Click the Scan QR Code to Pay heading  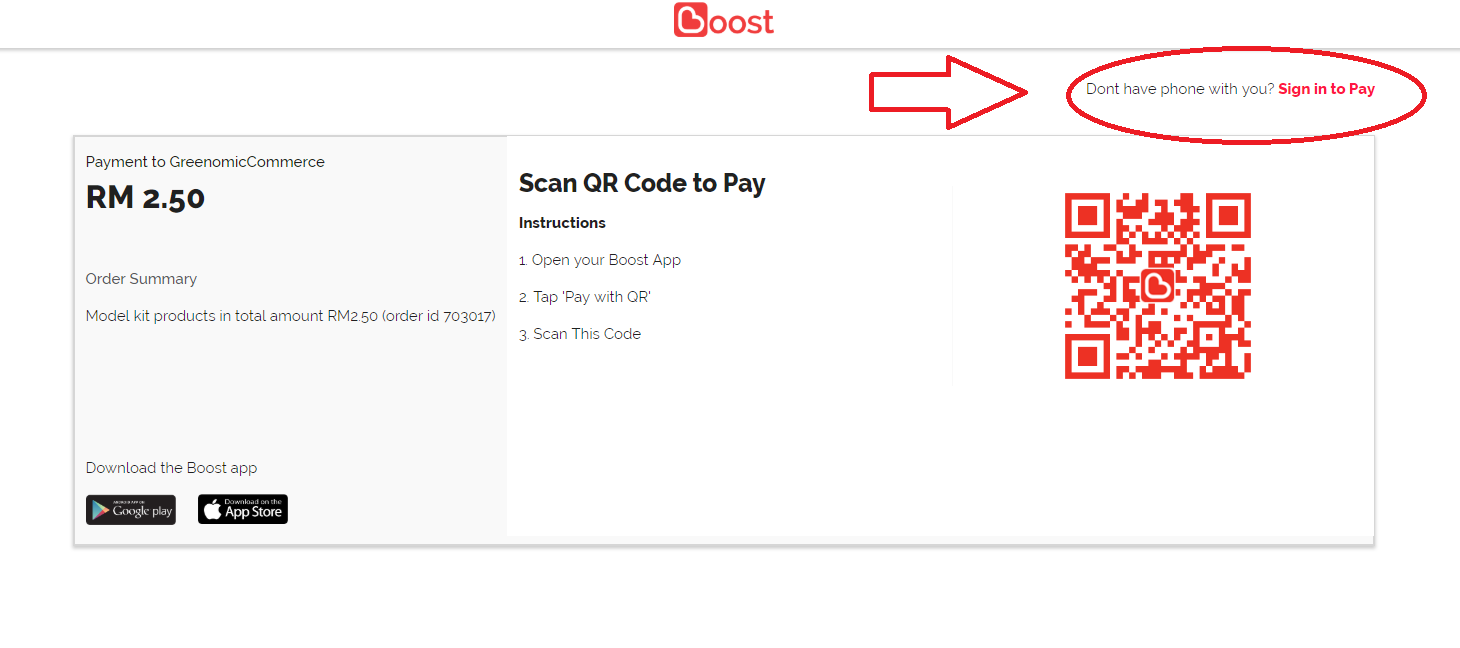pyautogui.click(x=642, y=183)
